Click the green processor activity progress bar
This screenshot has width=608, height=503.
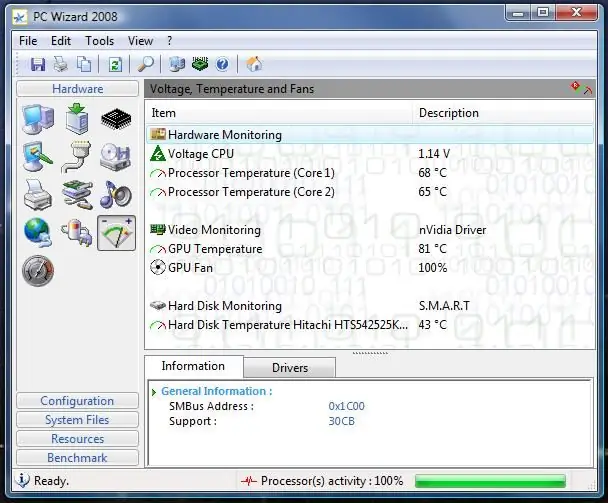coord(490,481)
